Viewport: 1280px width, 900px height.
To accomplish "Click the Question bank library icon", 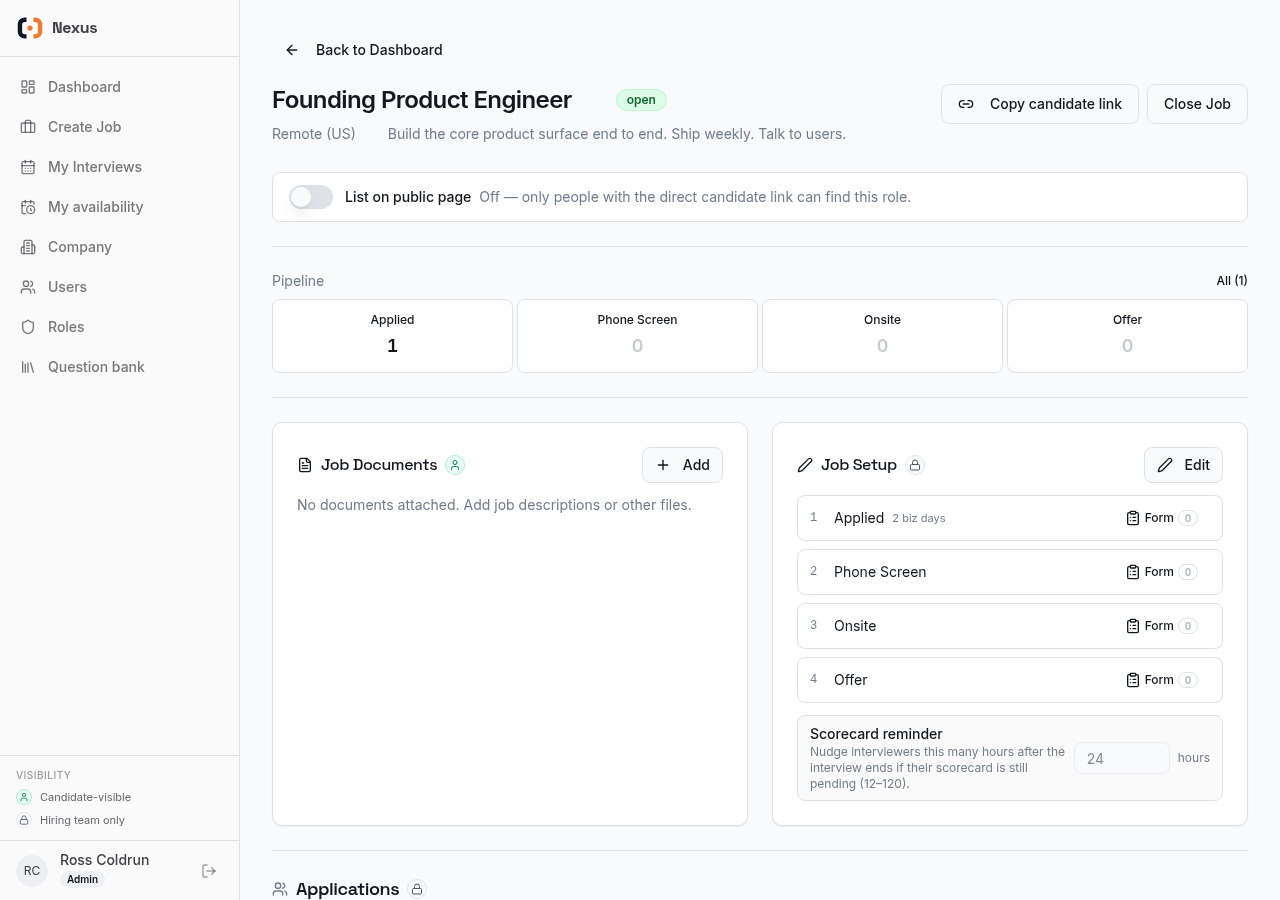I will pos(28,367).
